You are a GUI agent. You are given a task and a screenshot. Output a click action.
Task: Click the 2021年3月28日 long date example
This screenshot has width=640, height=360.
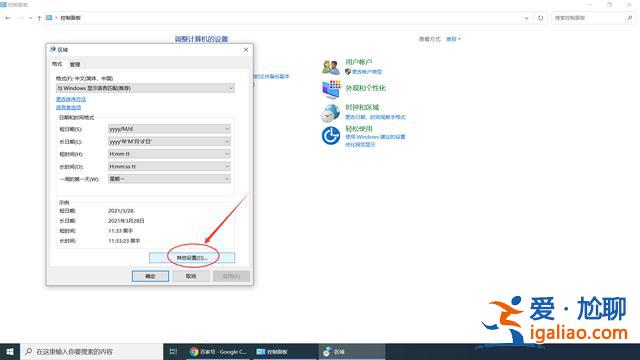126,221
